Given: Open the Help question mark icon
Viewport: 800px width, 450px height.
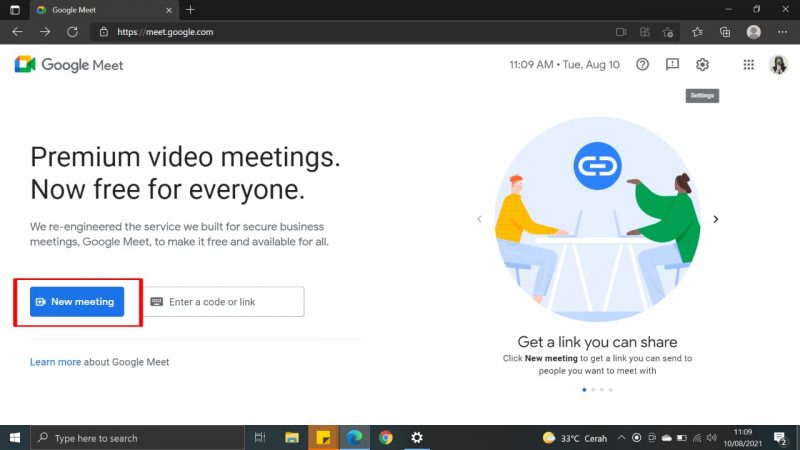Looking at the screenshot, I should [642, 64].
